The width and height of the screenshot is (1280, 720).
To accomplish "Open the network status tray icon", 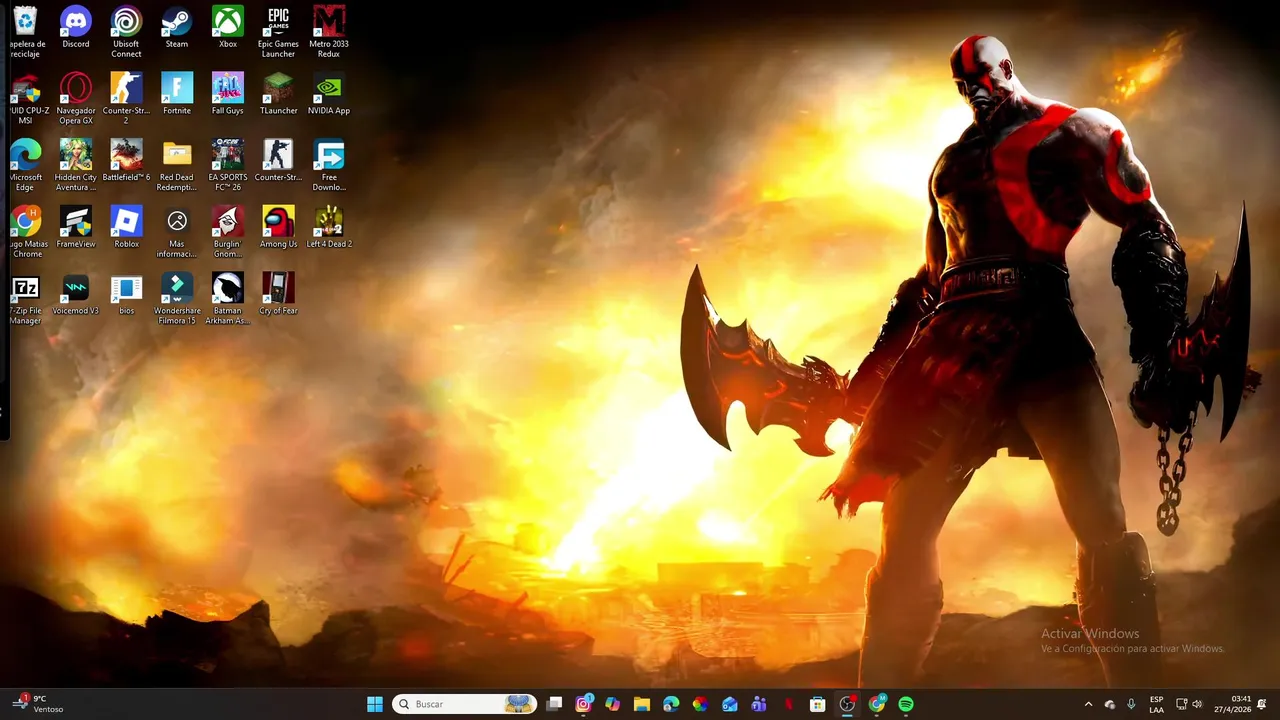I will [1182, 704].
